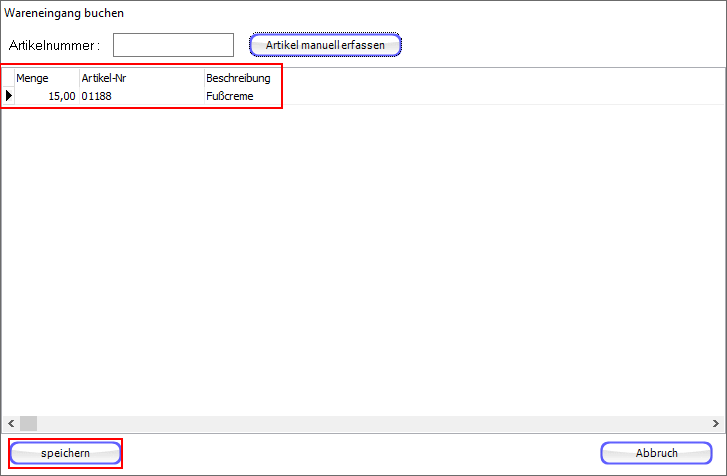Click the blank header area right of Beschreibung
This screenshot has width=727, height=476.
click(500, 78)
